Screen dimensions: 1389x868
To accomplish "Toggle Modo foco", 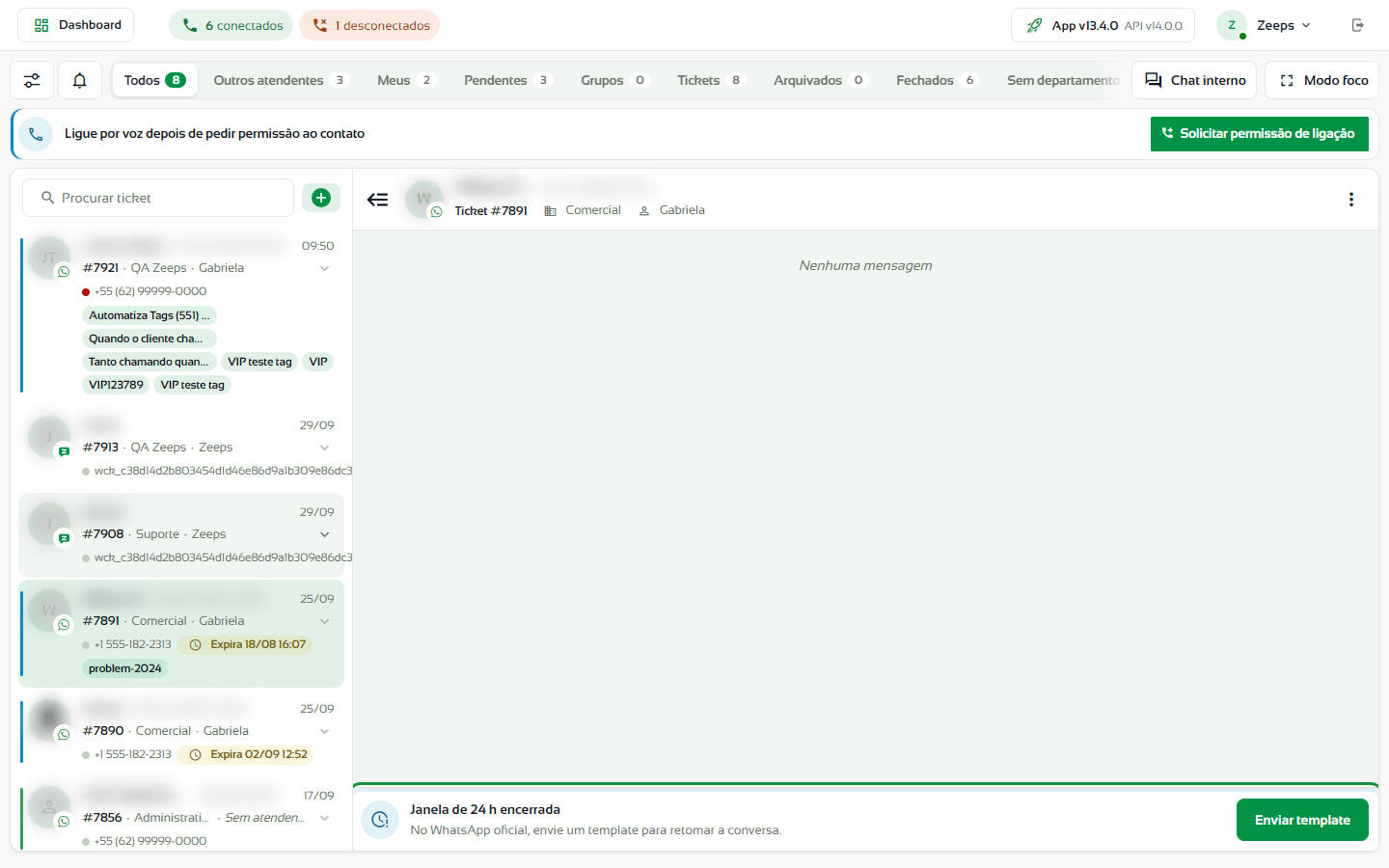I will [1322, 80].
